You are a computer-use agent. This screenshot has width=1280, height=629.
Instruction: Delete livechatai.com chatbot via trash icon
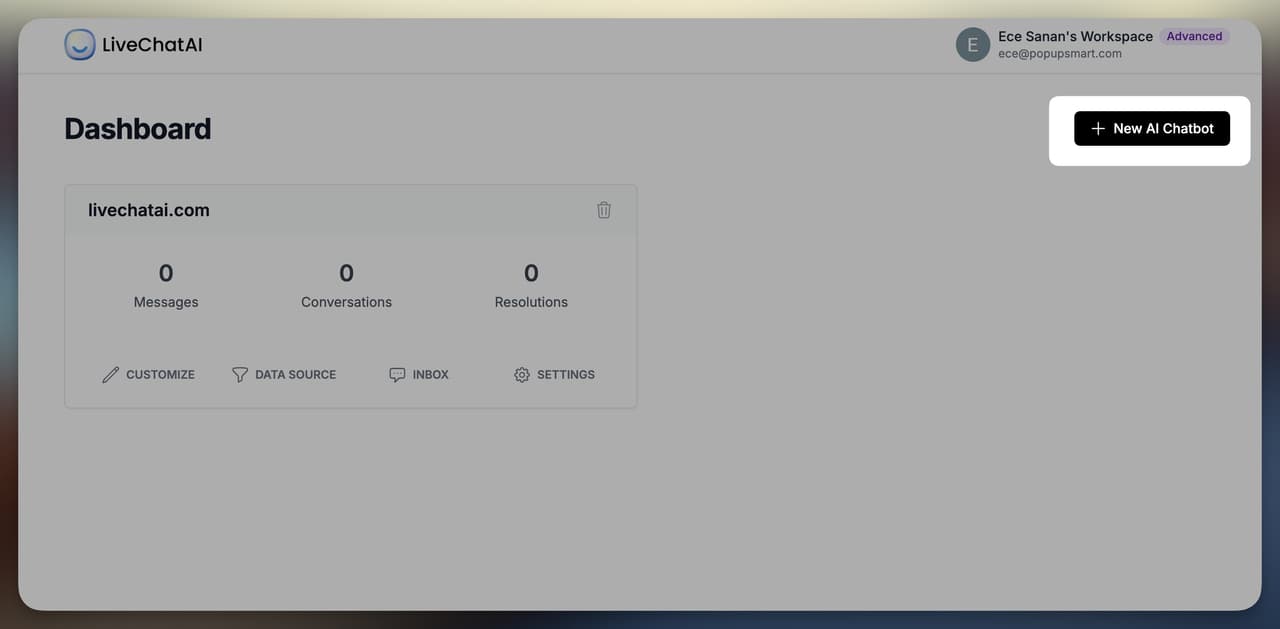[604, 210]
